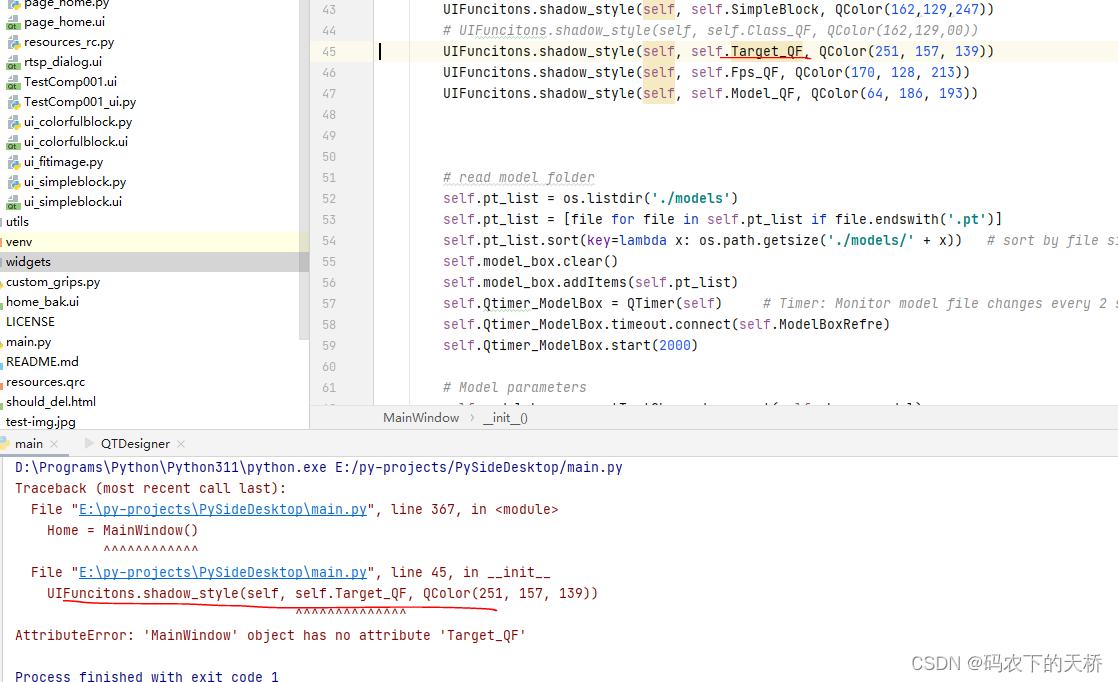Open ui_simpleblock.py file
Image resolution: width=1118 pixels, height=682 pixels.
[x=75, y=182]
